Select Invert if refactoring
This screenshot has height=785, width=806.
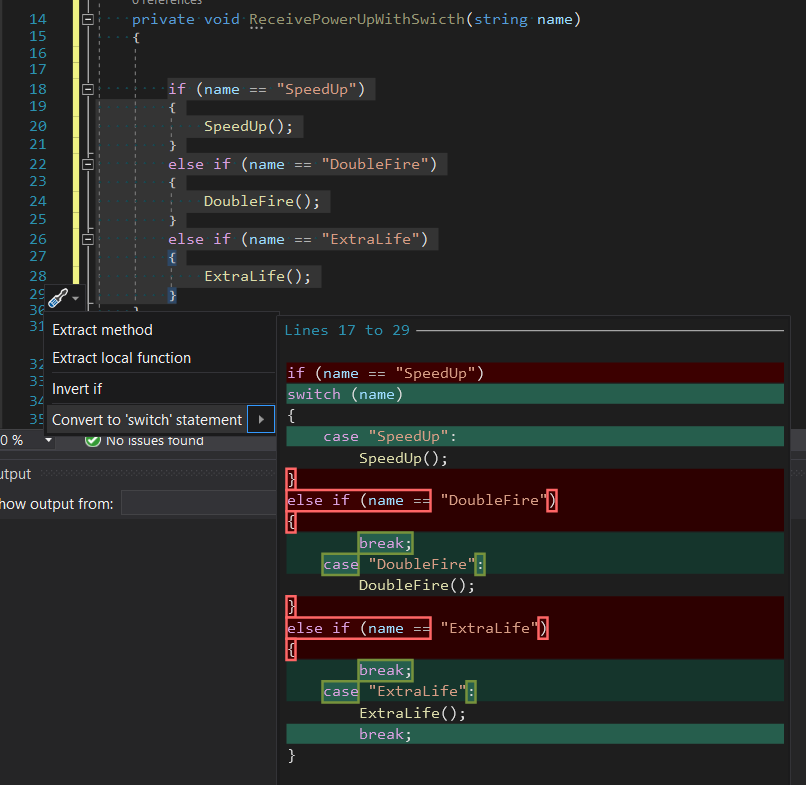[77, 389]
